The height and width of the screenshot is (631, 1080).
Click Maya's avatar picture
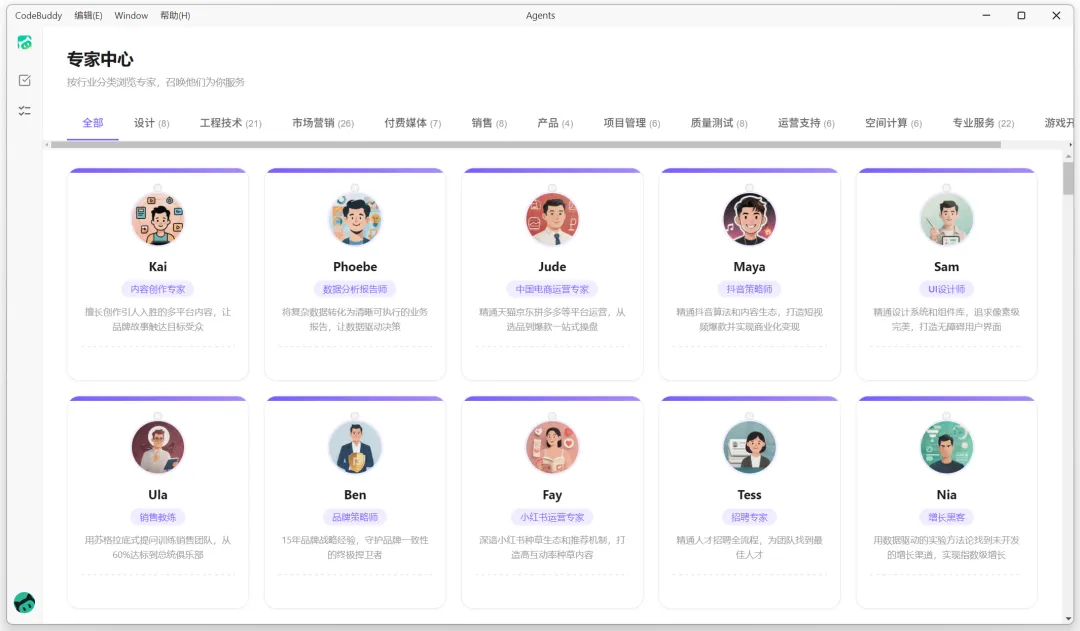click(x=749, y=218)
